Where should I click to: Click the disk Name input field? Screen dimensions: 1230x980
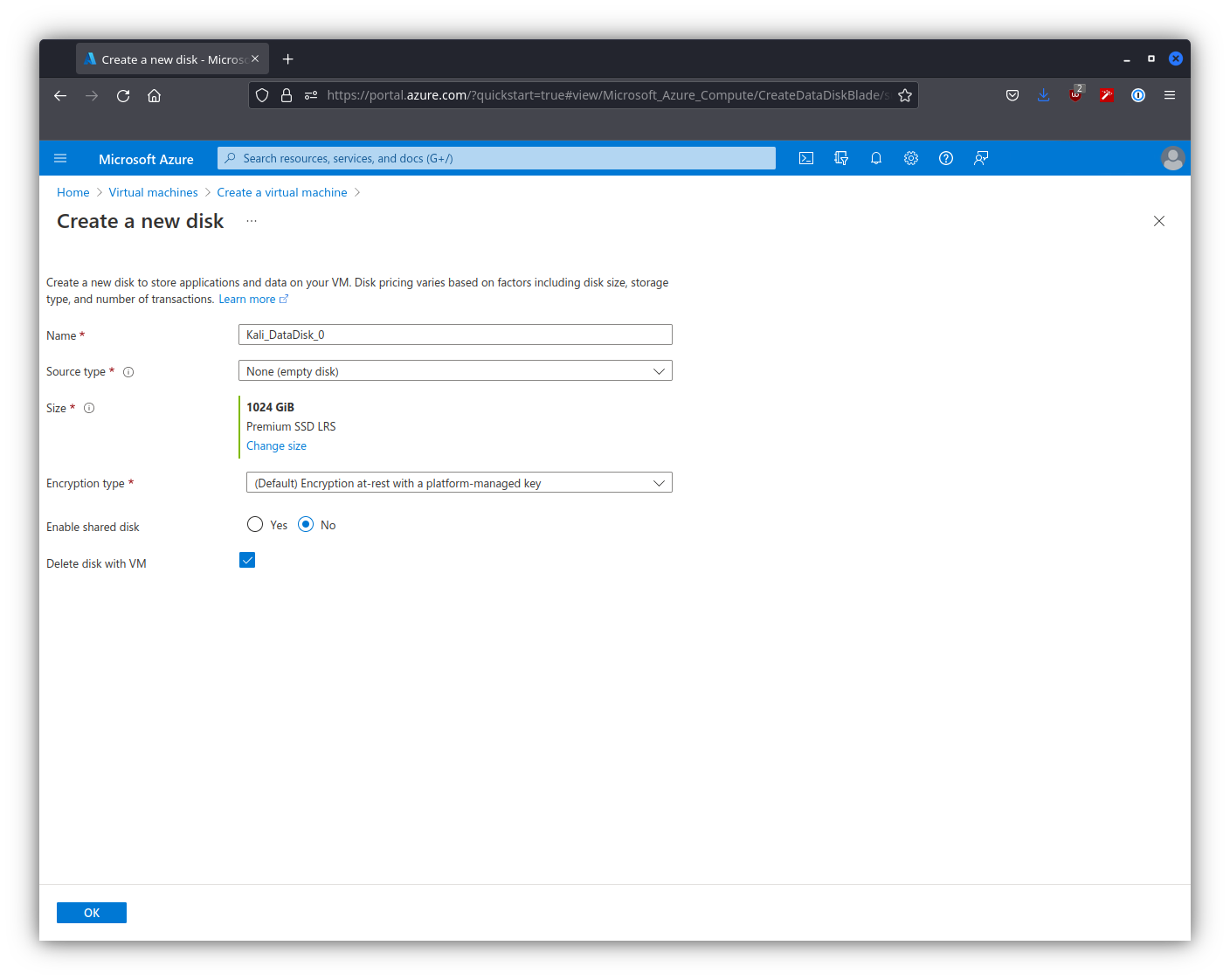[x=455, y=335]
